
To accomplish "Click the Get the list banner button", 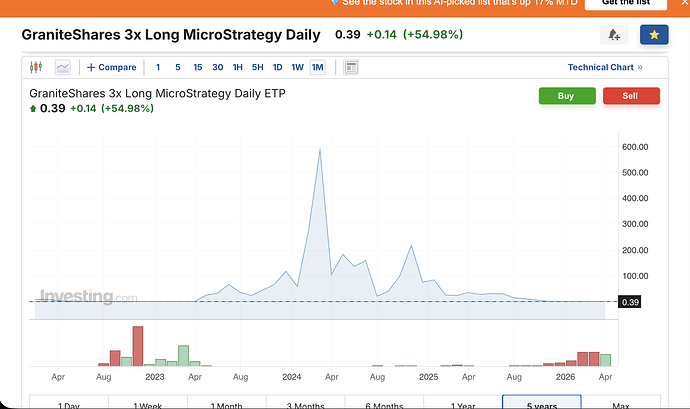I will [x=626, y=4].
